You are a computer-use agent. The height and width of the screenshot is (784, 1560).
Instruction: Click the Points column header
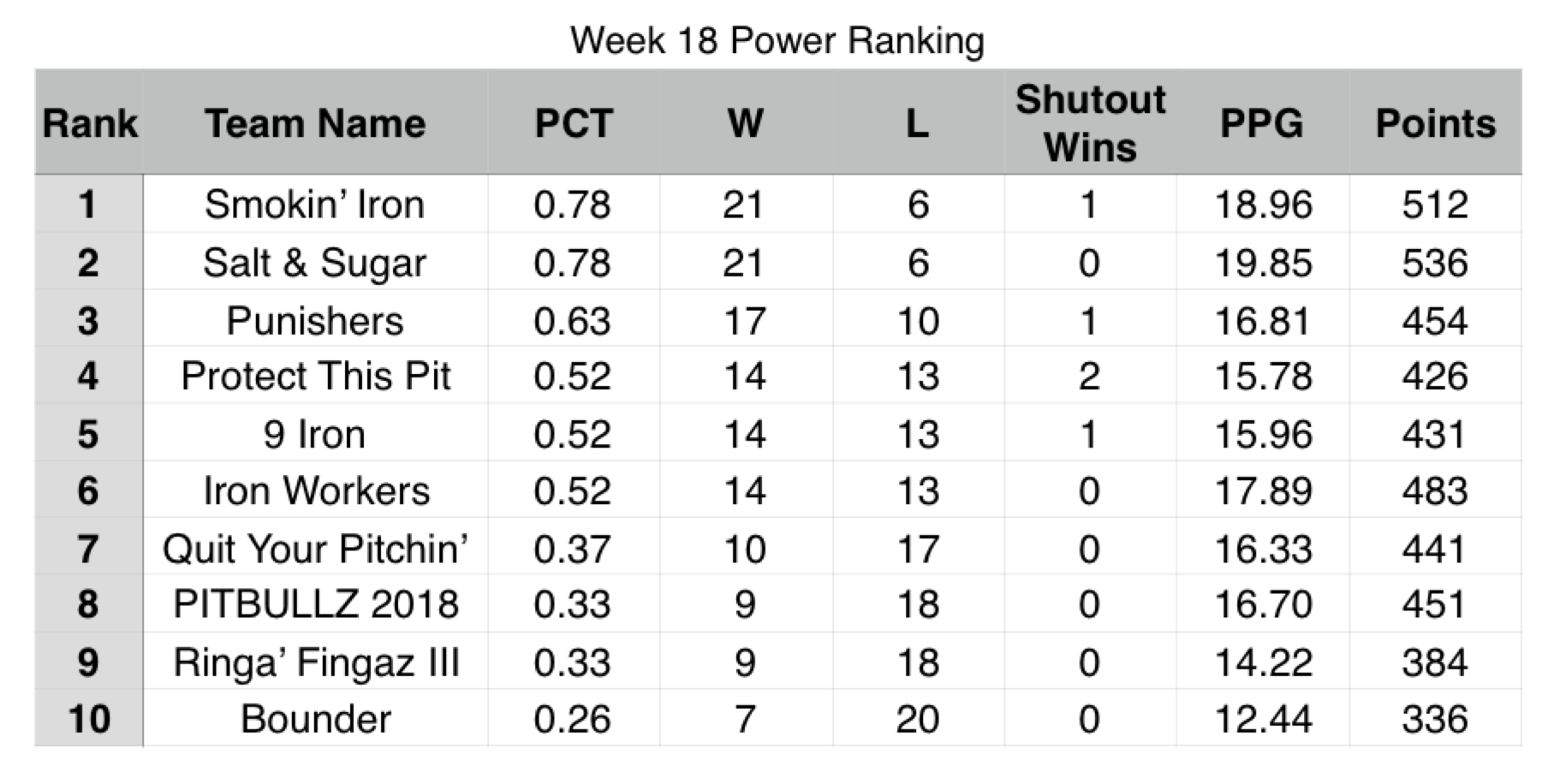click(1435, 123)
